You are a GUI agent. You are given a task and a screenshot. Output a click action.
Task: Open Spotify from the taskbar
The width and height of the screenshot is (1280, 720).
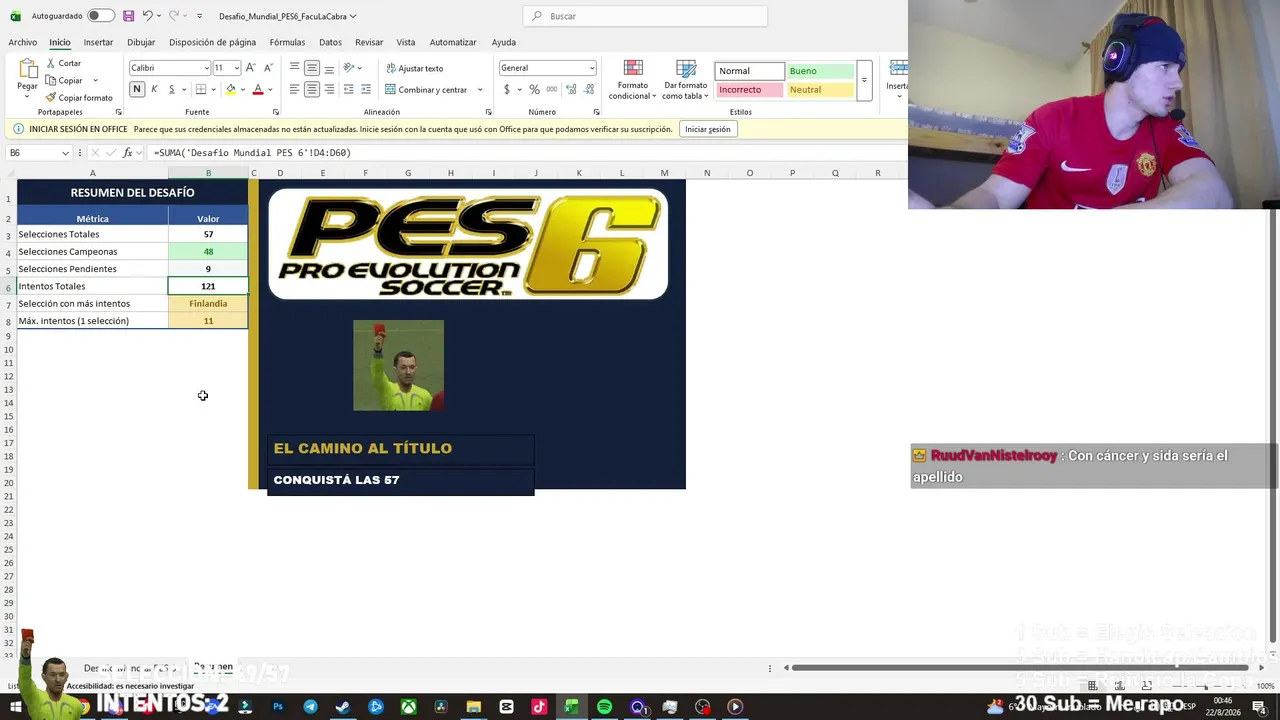[x=604, y=707]
